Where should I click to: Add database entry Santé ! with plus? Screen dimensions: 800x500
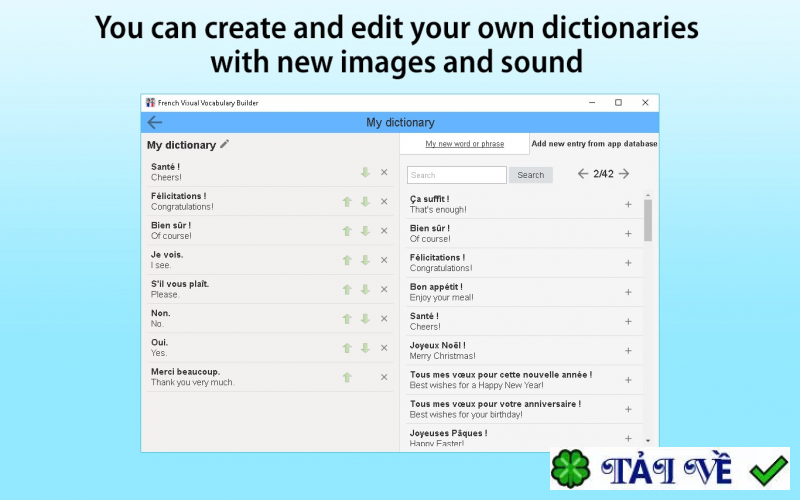click(629, 321)
